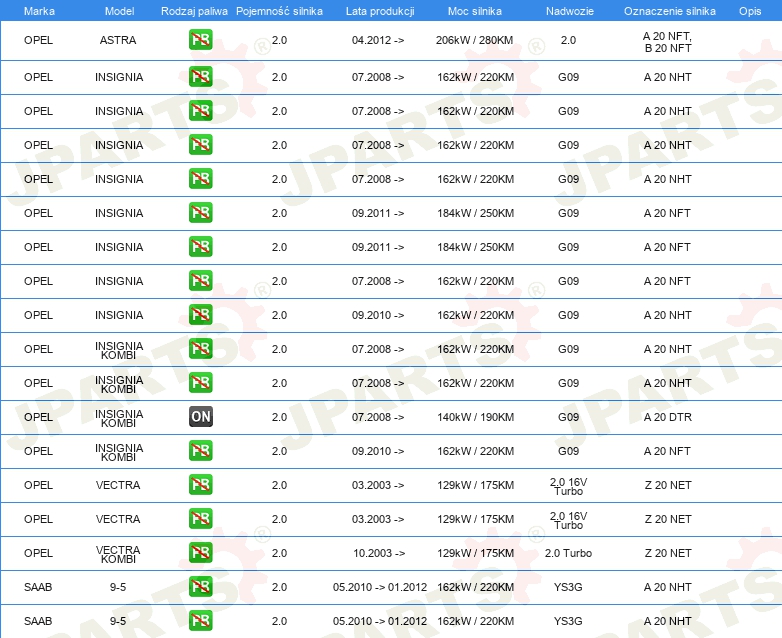Click the Pojemność silnika column header

279,11
